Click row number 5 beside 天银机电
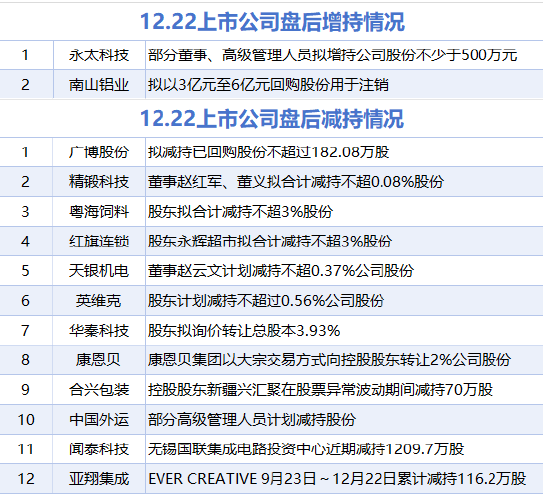Screen dimensions: 543x496 [x=25, y=271]
